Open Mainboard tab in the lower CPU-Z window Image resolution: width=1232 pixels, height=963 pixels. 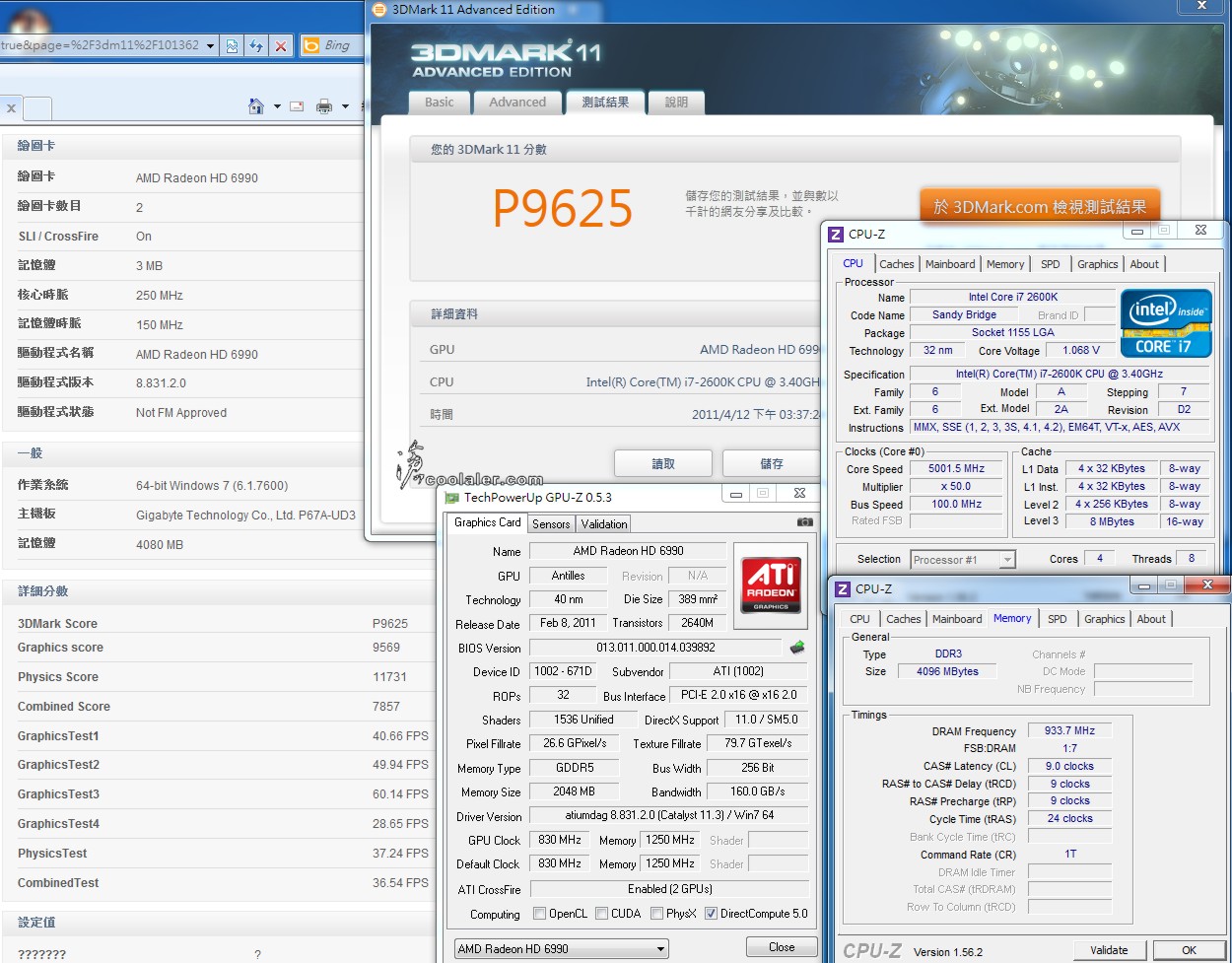click(x=957, y=619)
